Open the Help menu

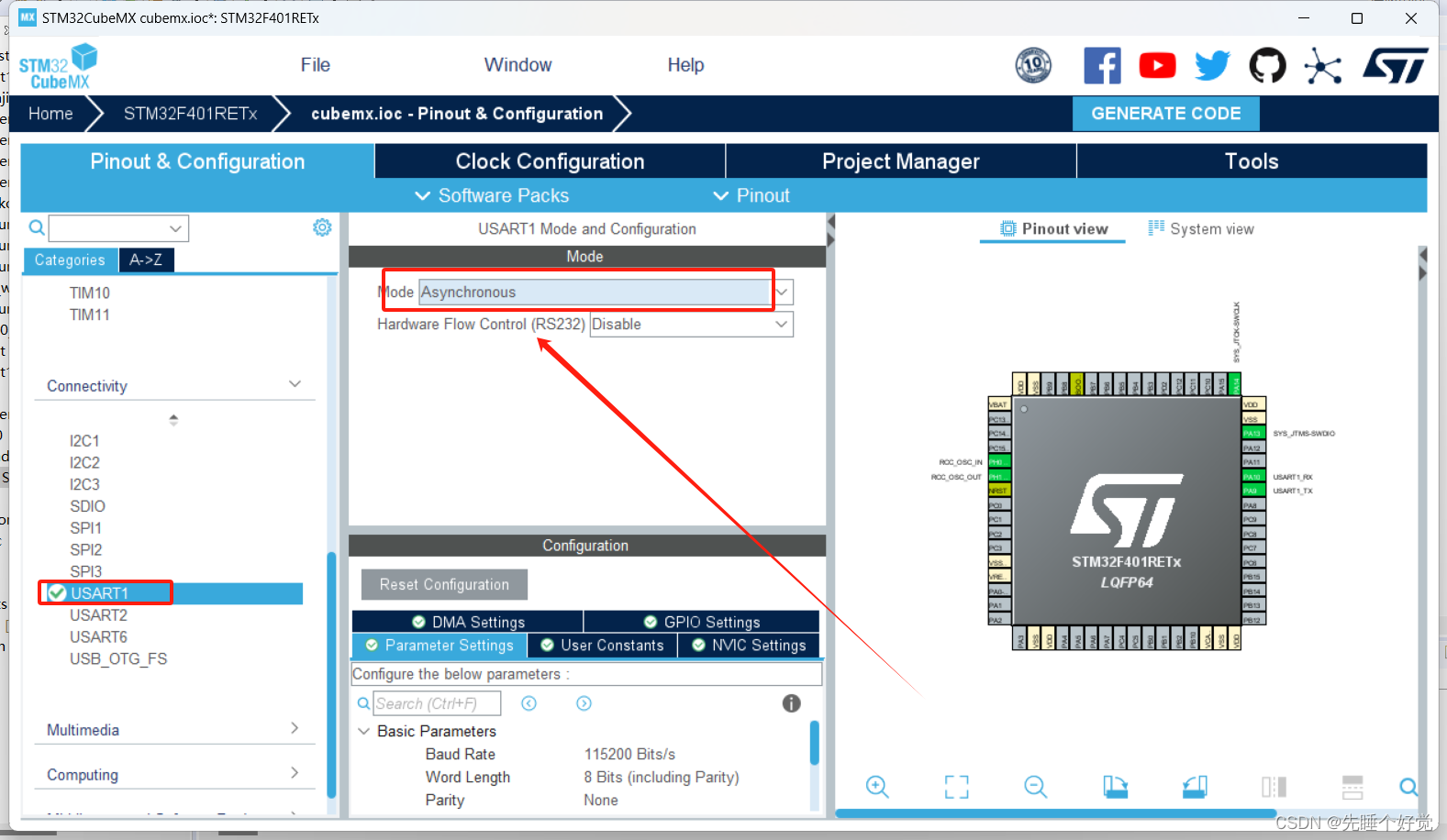pos(685,65)
